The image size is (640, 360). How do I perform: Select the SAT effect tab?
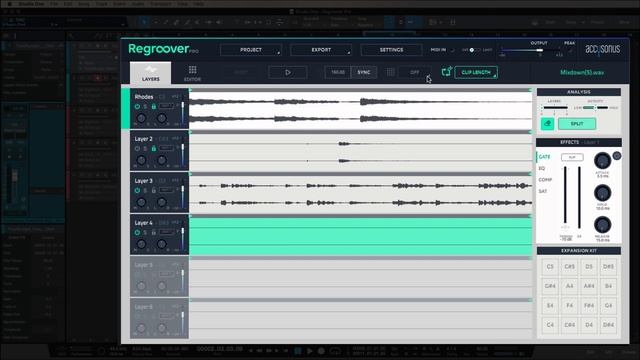point(542,191)
